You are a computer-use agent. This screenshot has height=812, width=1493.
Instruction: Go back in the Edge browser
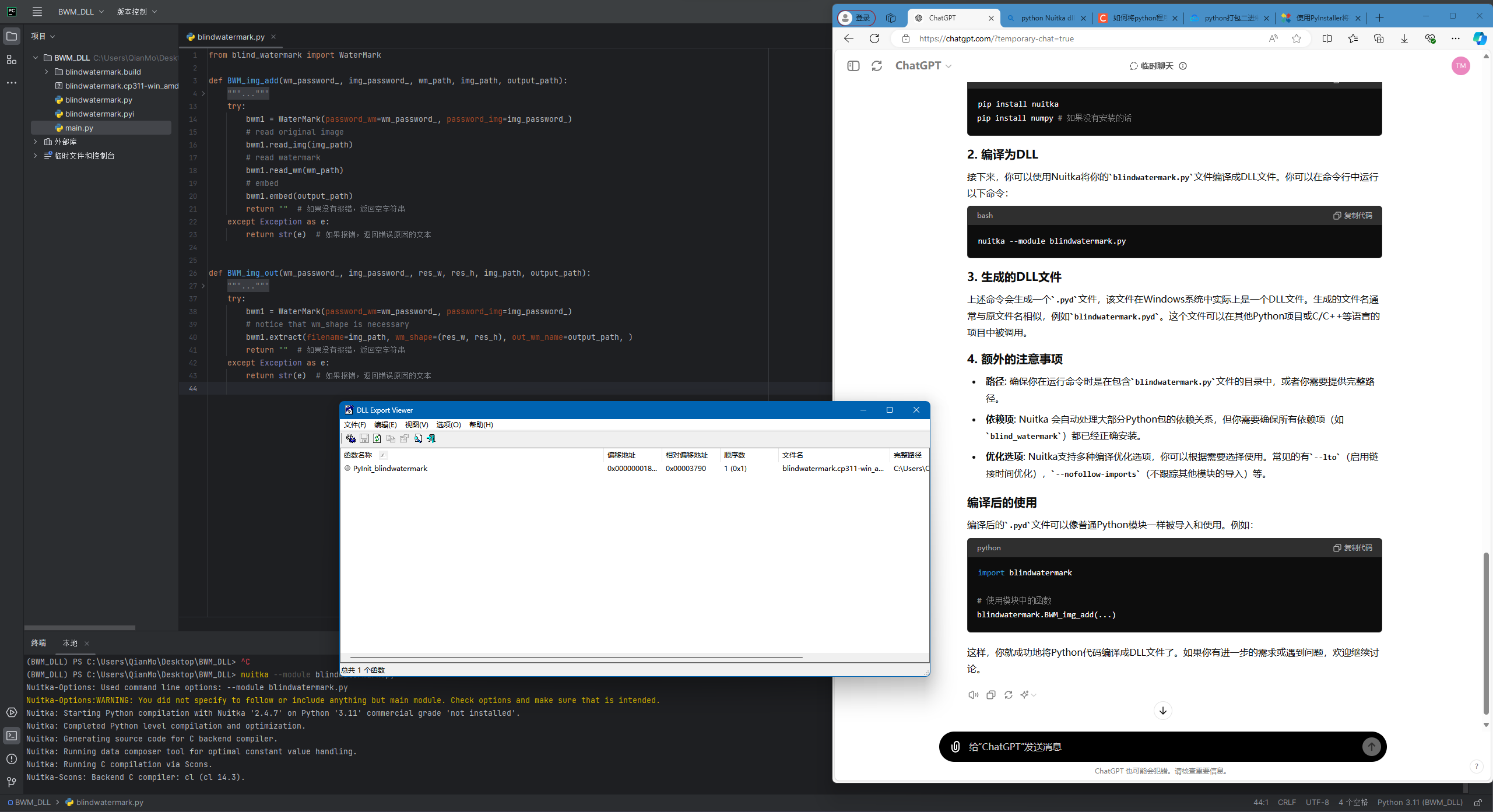coord(849,38)
